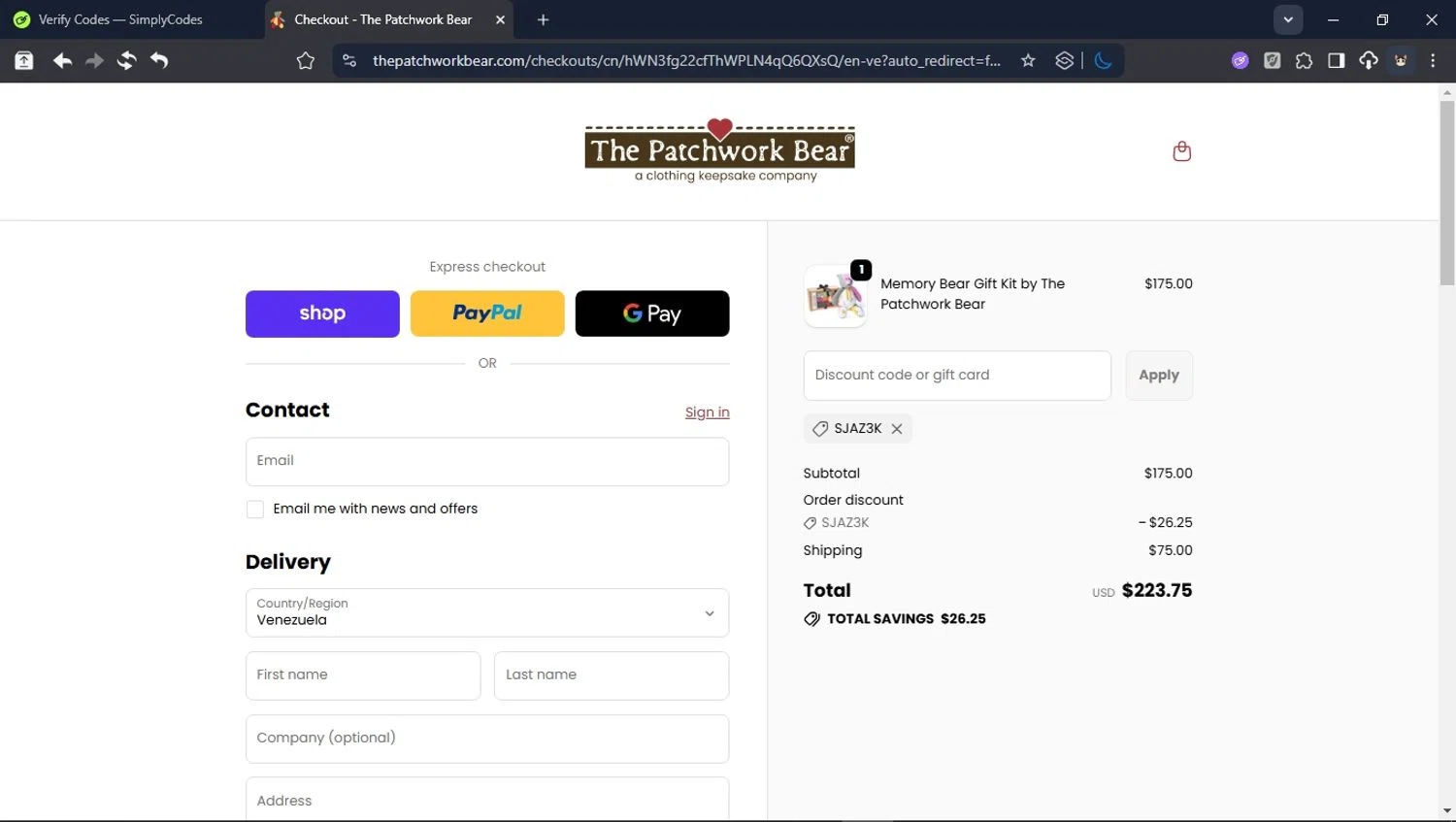
Task: Click the order discount −$26.25 amount
Action: (1165, 522)
